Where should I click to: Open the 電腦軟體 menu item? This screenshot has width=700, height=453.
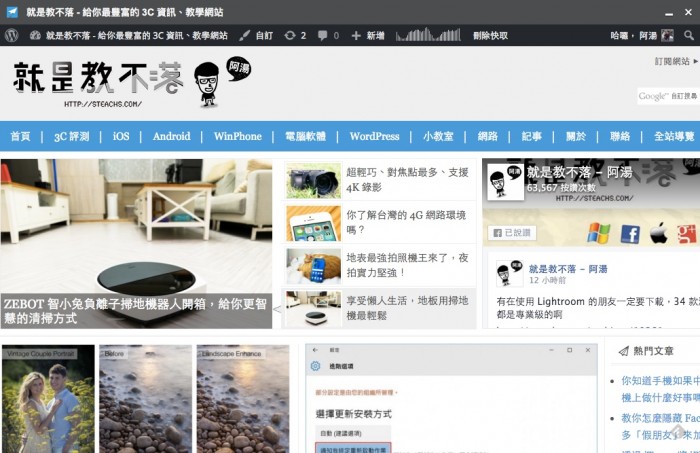pyautogui.click(x=305, y=136)
